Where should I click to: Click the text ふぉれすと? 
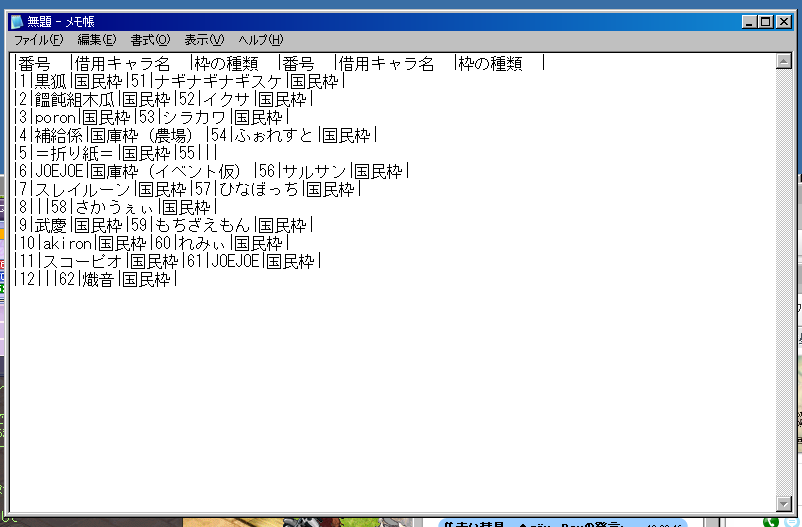pyautogui.click(x=274, y=136)
